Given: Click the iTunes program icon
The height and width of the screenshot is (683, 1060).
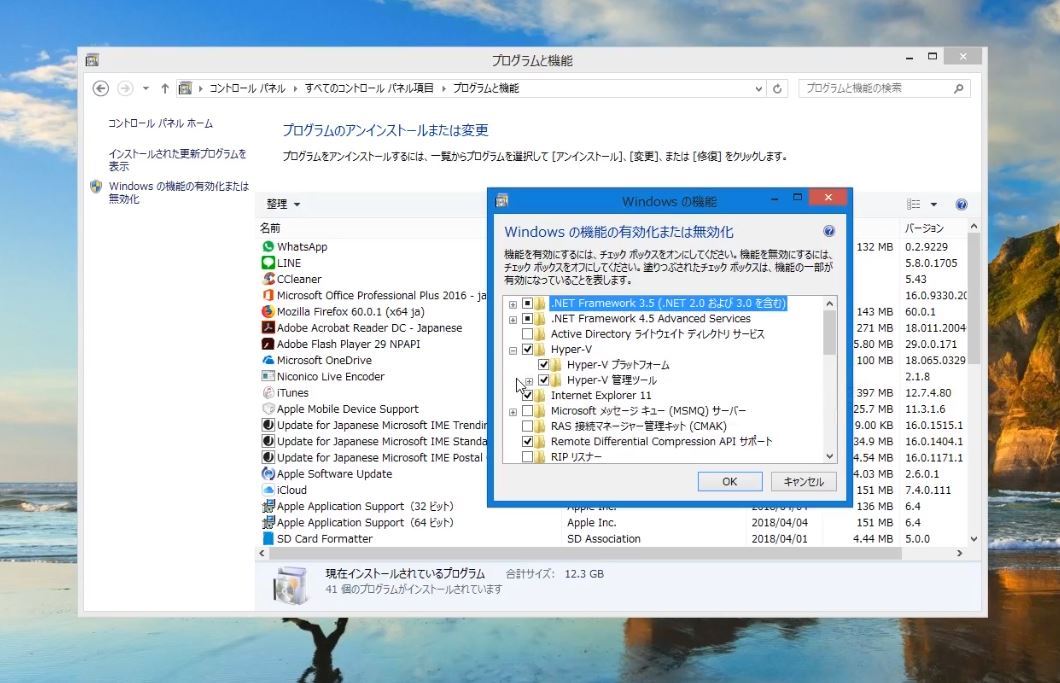Looking at the screenshot, I should pyautogui.click(x=268, y=393).
